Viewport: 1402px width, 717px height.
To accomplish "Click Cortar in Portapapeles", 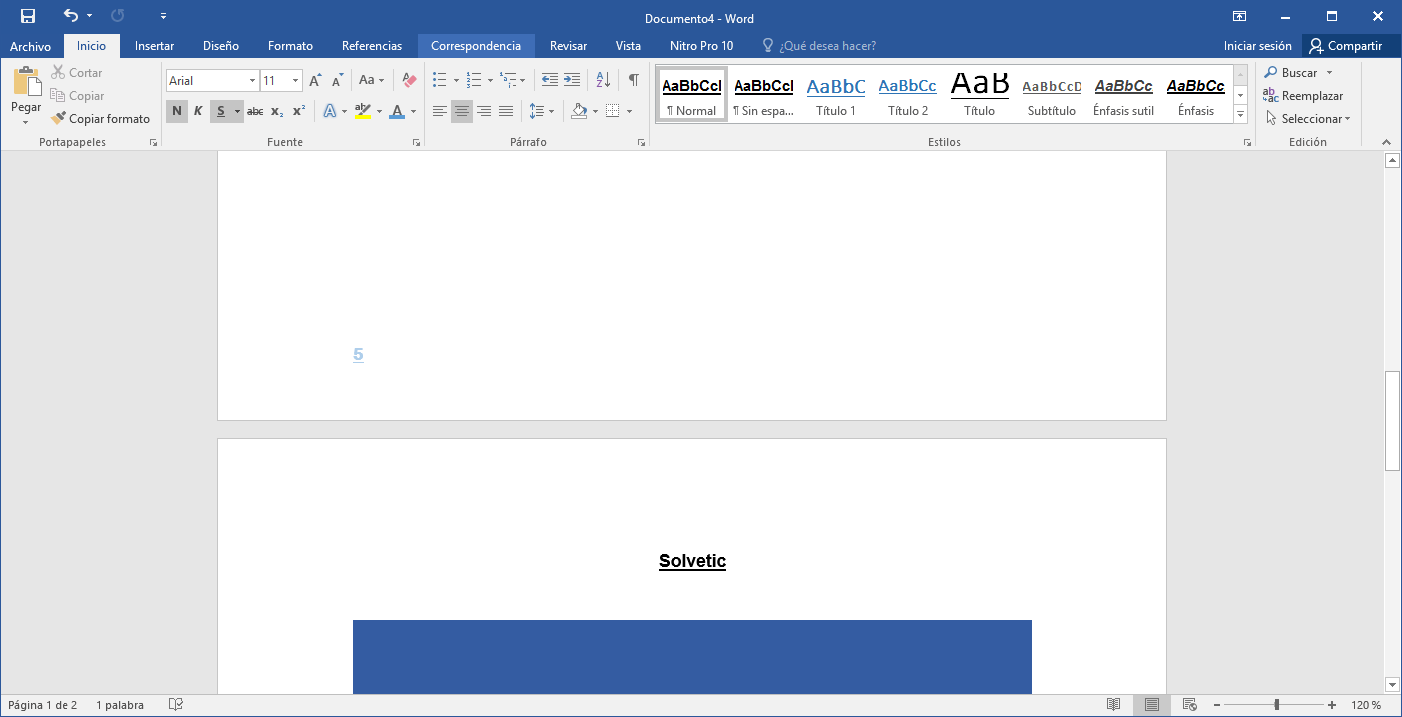I will pos(77,73).
